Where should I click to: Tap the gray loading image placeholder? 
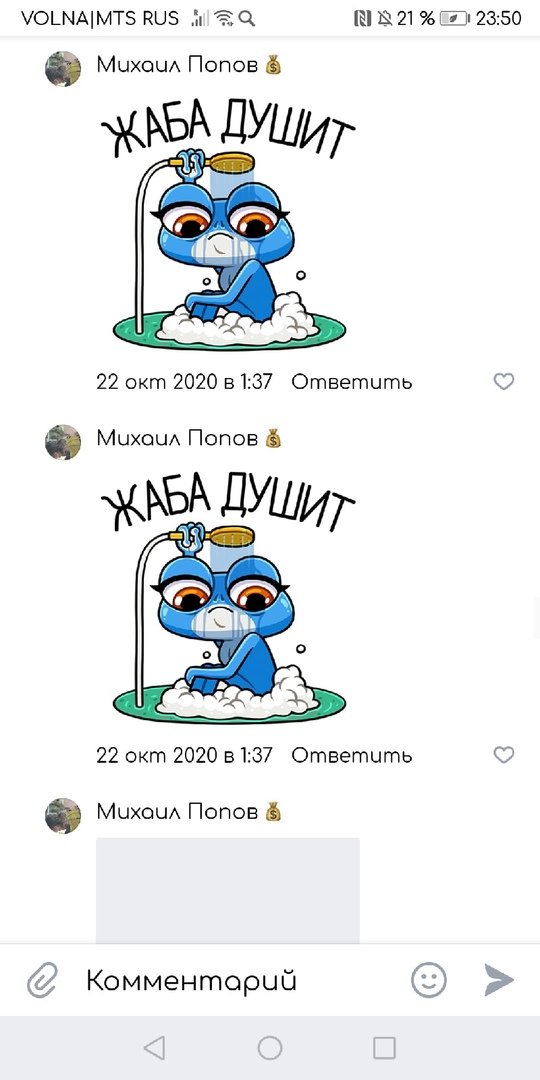[x=228, y=891]
